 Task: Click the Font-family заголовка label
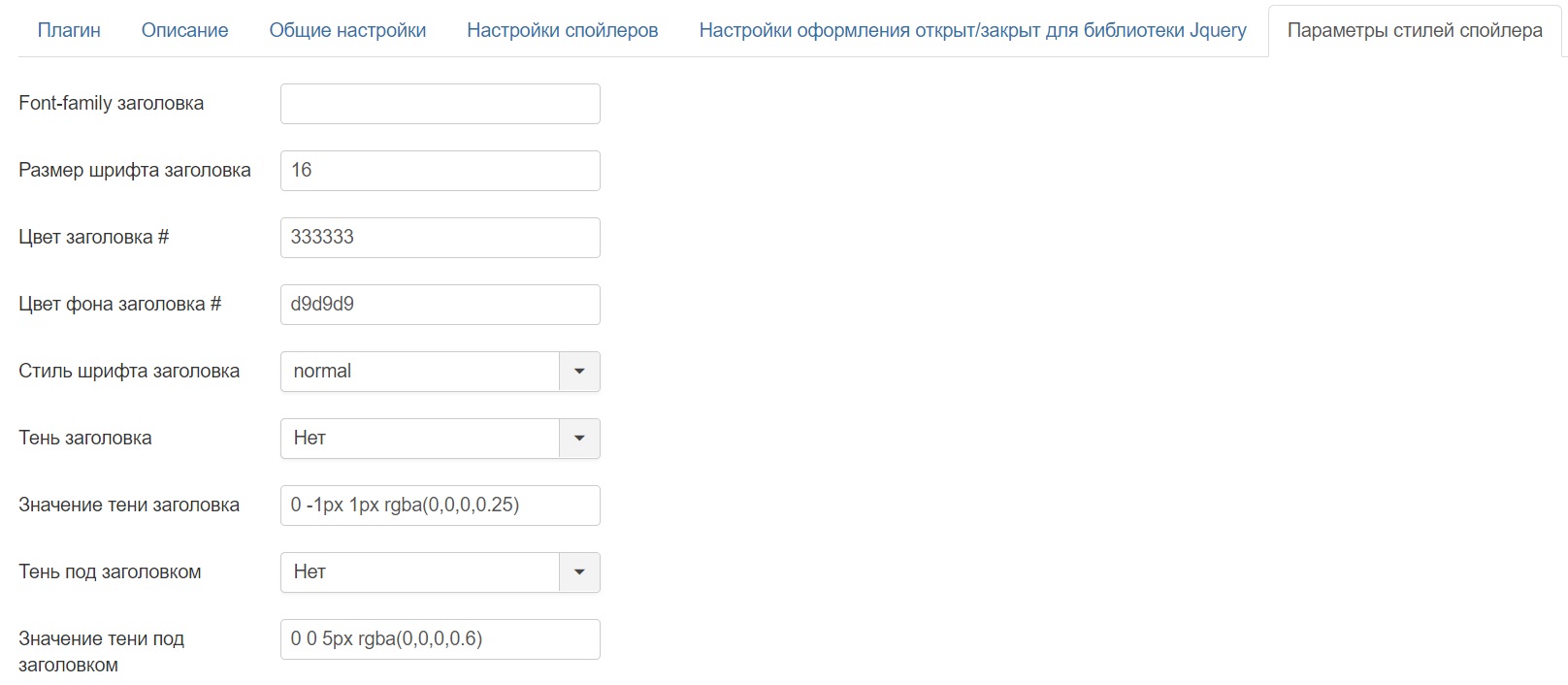pyautogui.click(x=112, y=103)
